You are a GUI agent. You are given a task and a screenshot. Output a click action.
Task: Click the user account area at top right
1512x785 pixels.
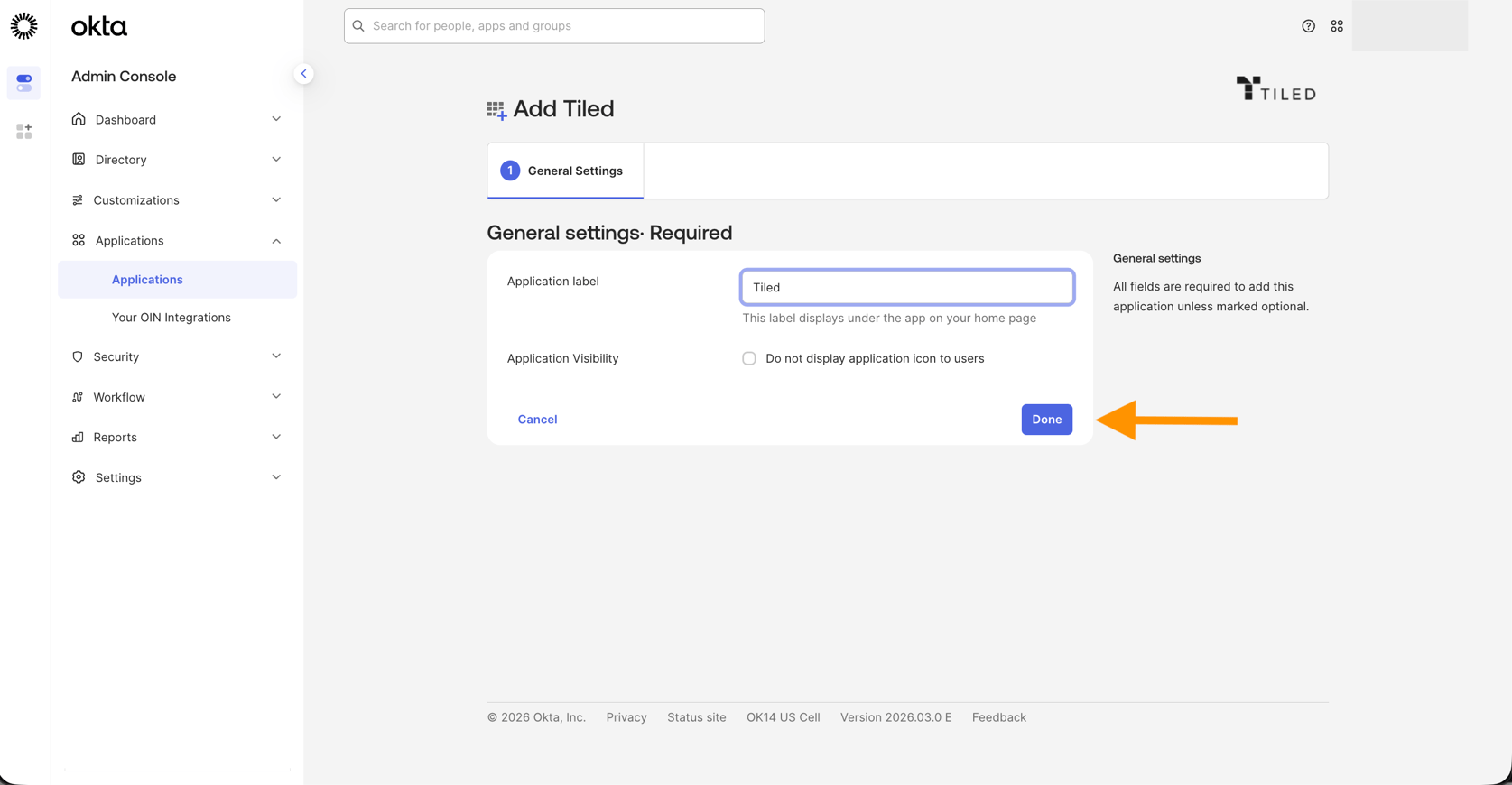(1409, 25)
